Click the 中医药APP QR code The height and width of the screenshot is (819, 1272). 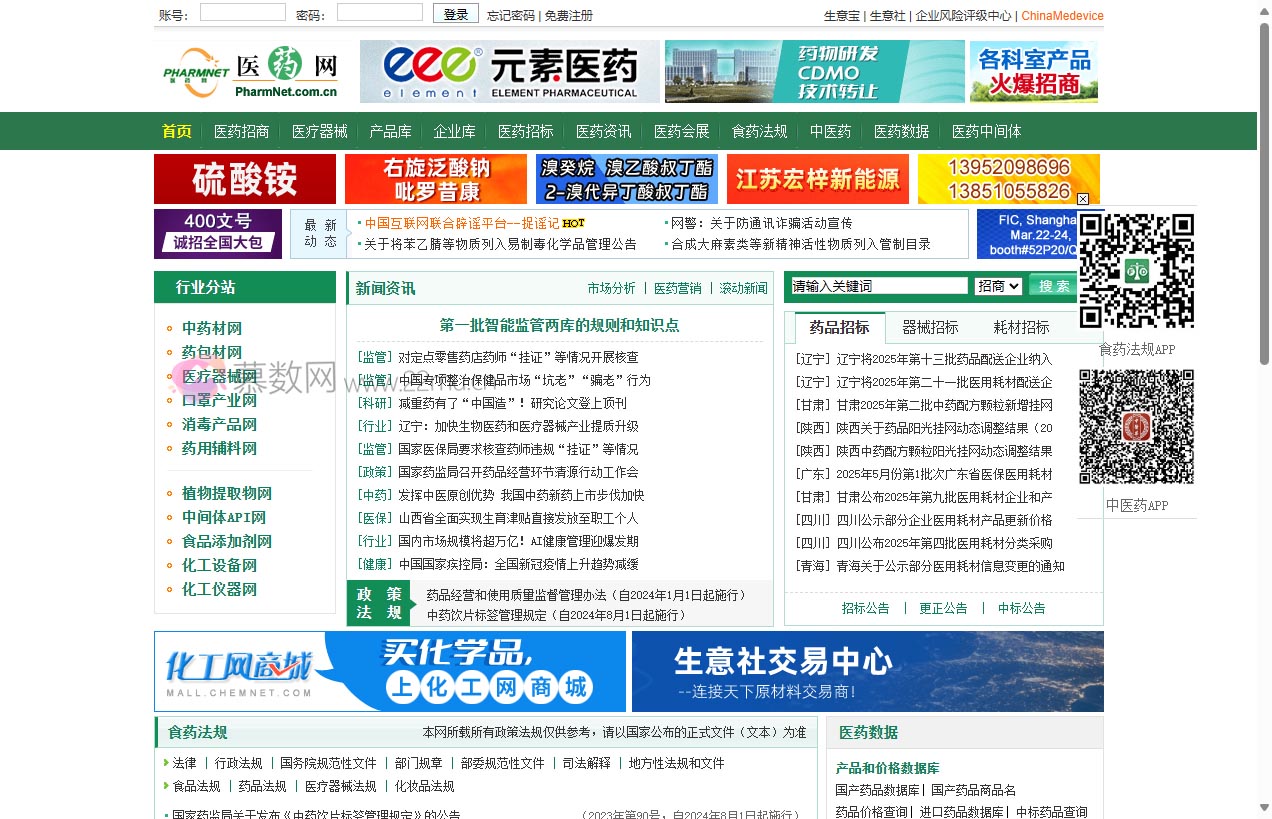click(1136, 425)
